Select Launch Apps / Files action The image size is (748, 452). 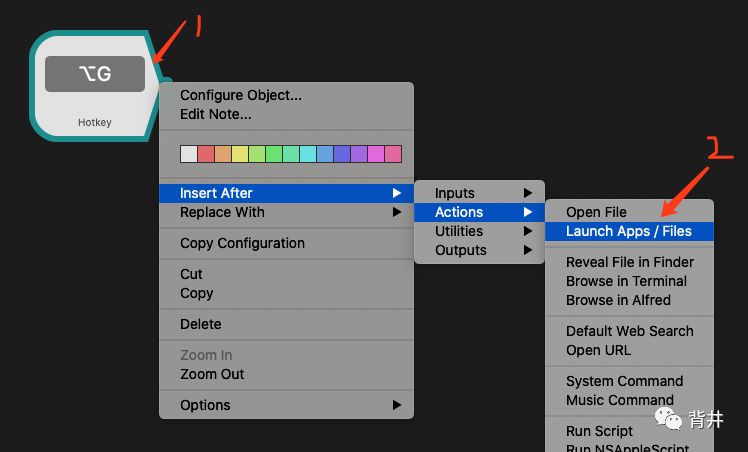click(x=628, y=231)
